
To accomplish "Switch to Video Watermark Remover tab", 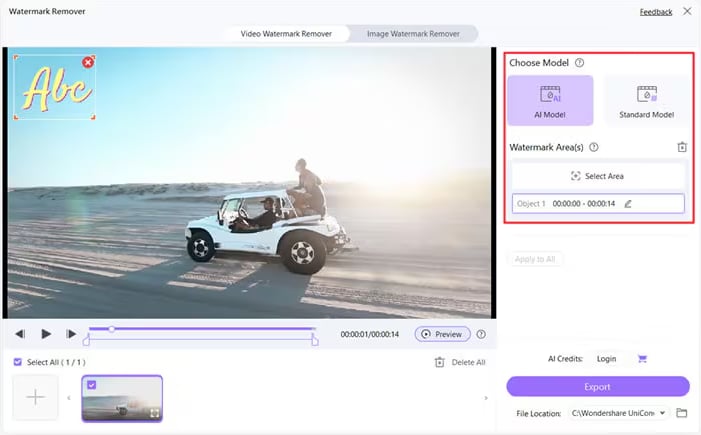I will [286, 34].
